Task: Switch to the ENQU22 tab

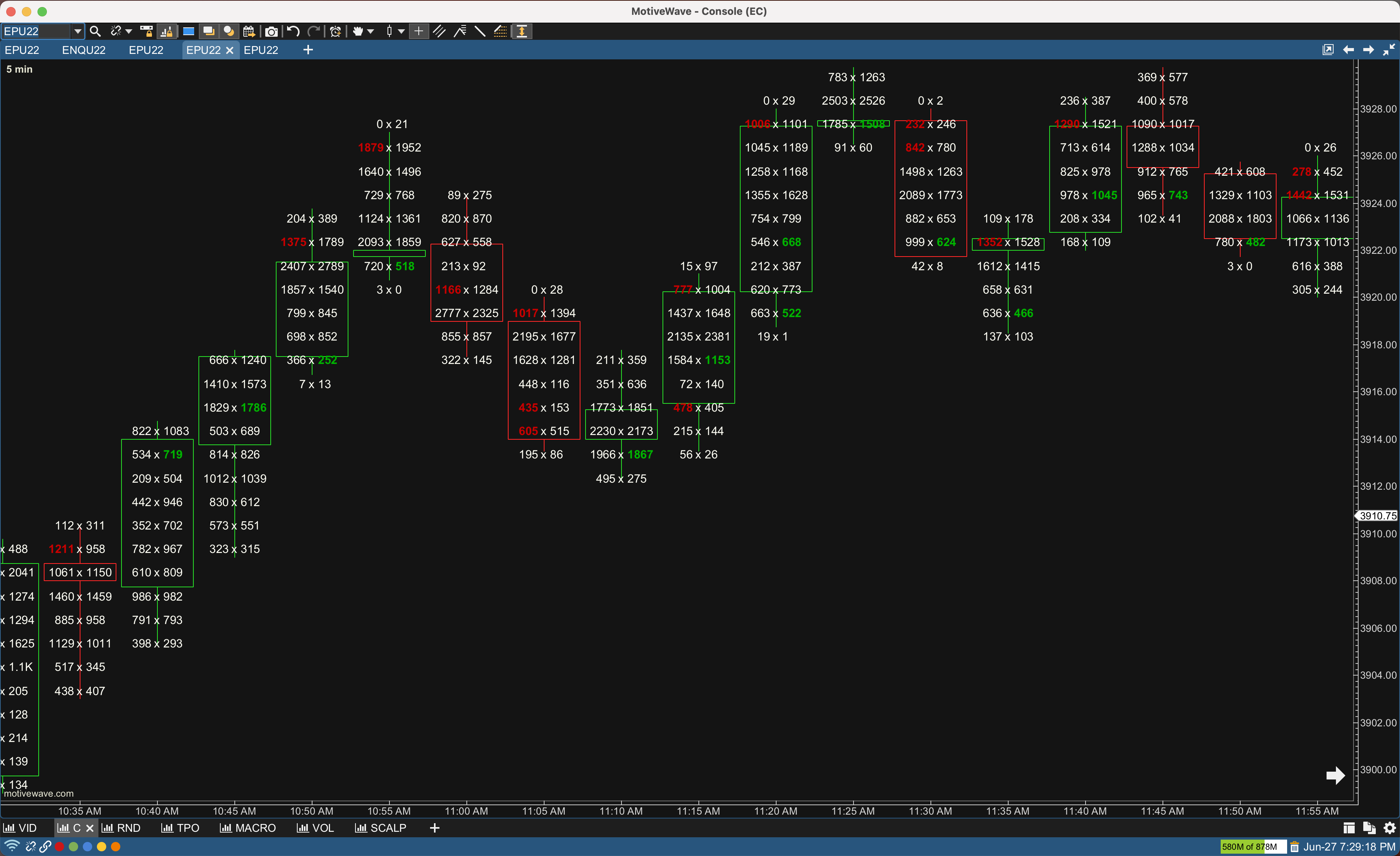Action: (x=84, y=50)
